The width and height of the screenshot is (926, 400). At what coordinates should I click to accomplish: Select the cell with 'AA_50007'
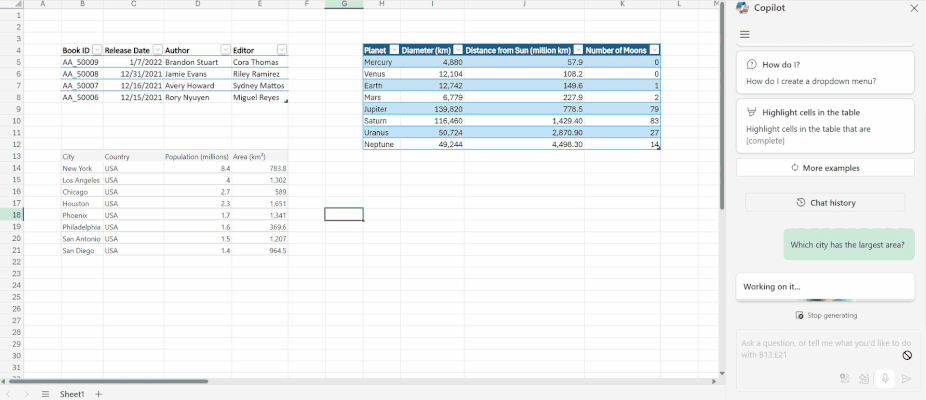click(x=82, y=86)
